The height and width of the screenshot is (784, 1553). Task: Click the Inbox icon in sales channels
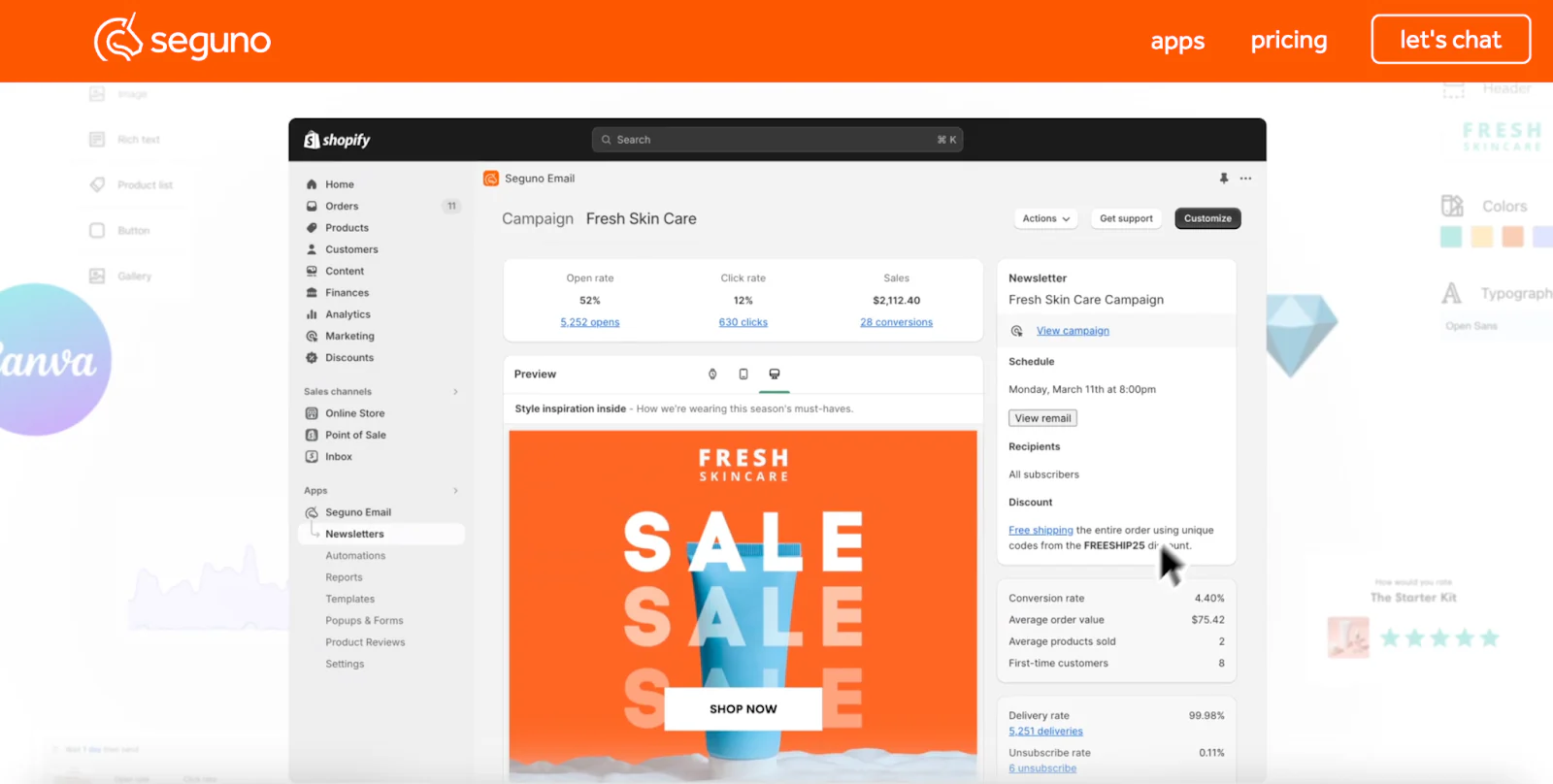312,456
